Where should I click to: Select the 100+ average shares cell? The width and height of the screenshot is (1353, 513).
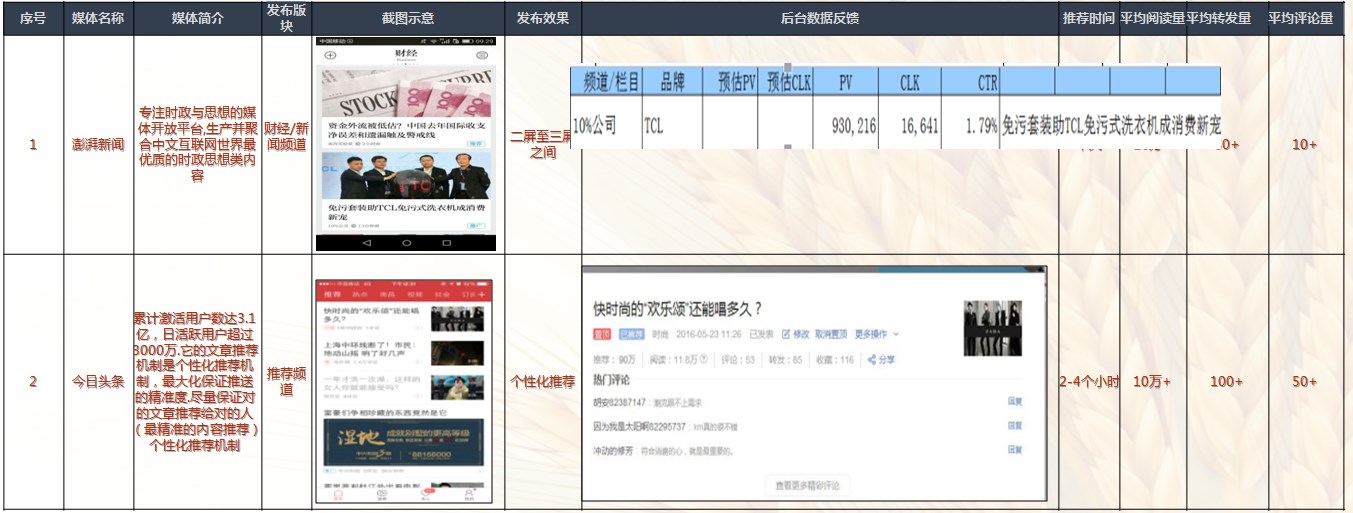tap(1226, 382)
